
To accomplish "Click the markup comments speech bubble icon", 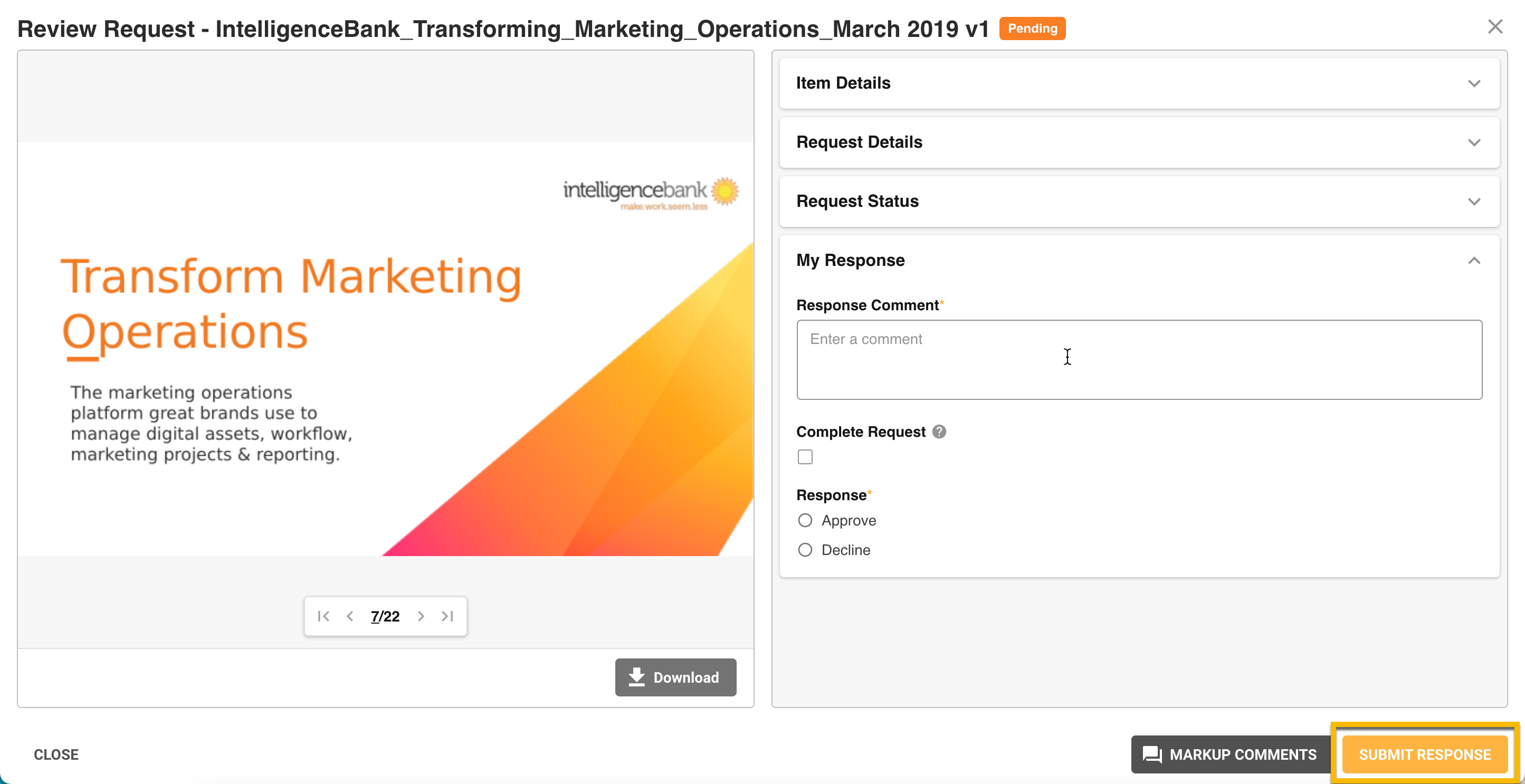I will [x=1151, y=754].
